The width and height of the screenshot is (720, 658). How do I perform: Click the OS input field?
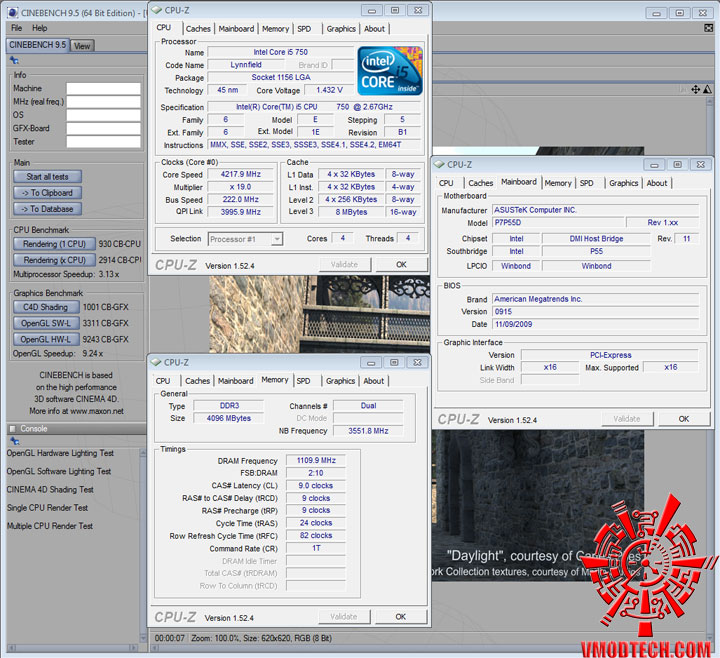pyautogui.click(x=103, y=115)
